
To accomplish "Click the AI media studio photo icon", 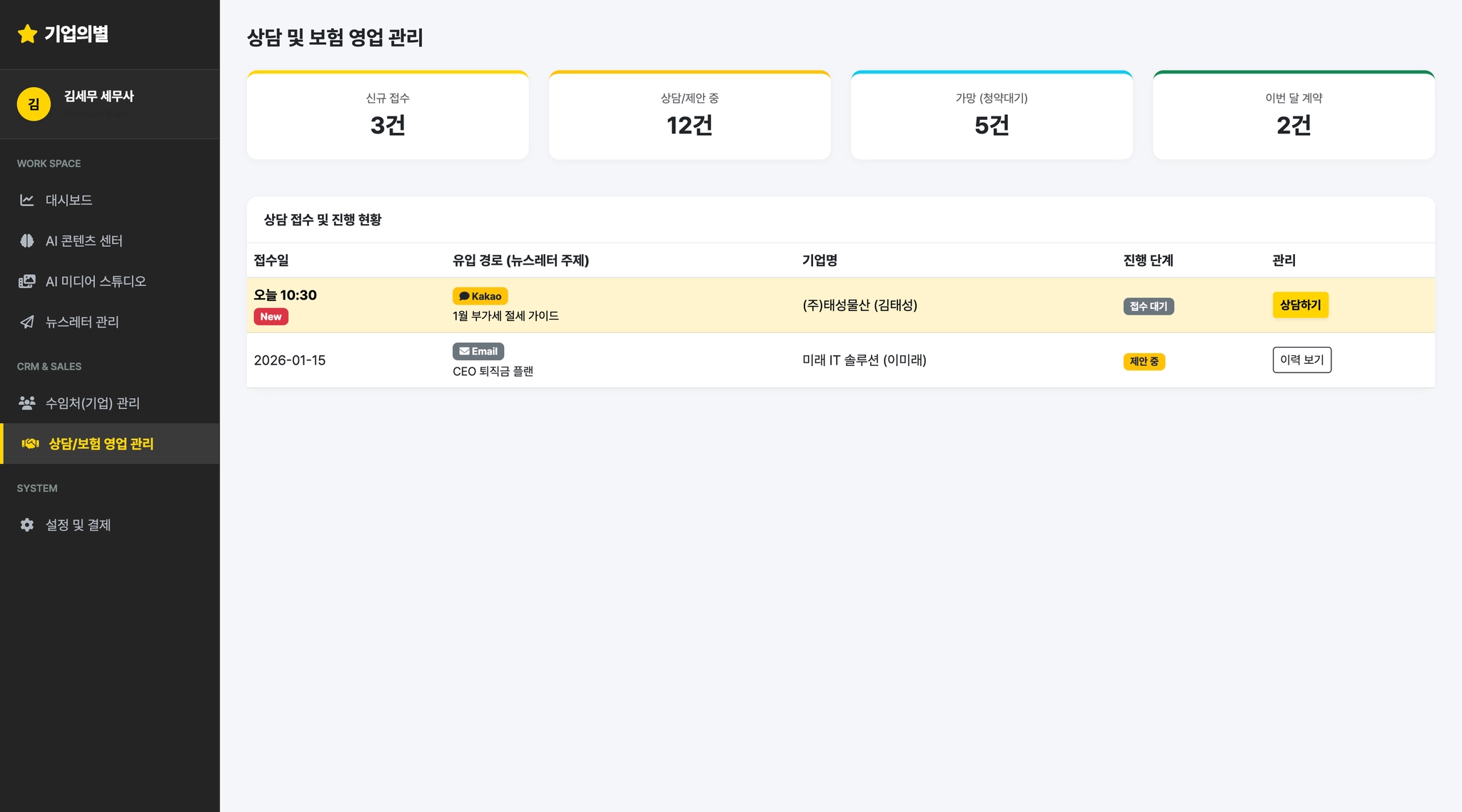I will (27, 281).
